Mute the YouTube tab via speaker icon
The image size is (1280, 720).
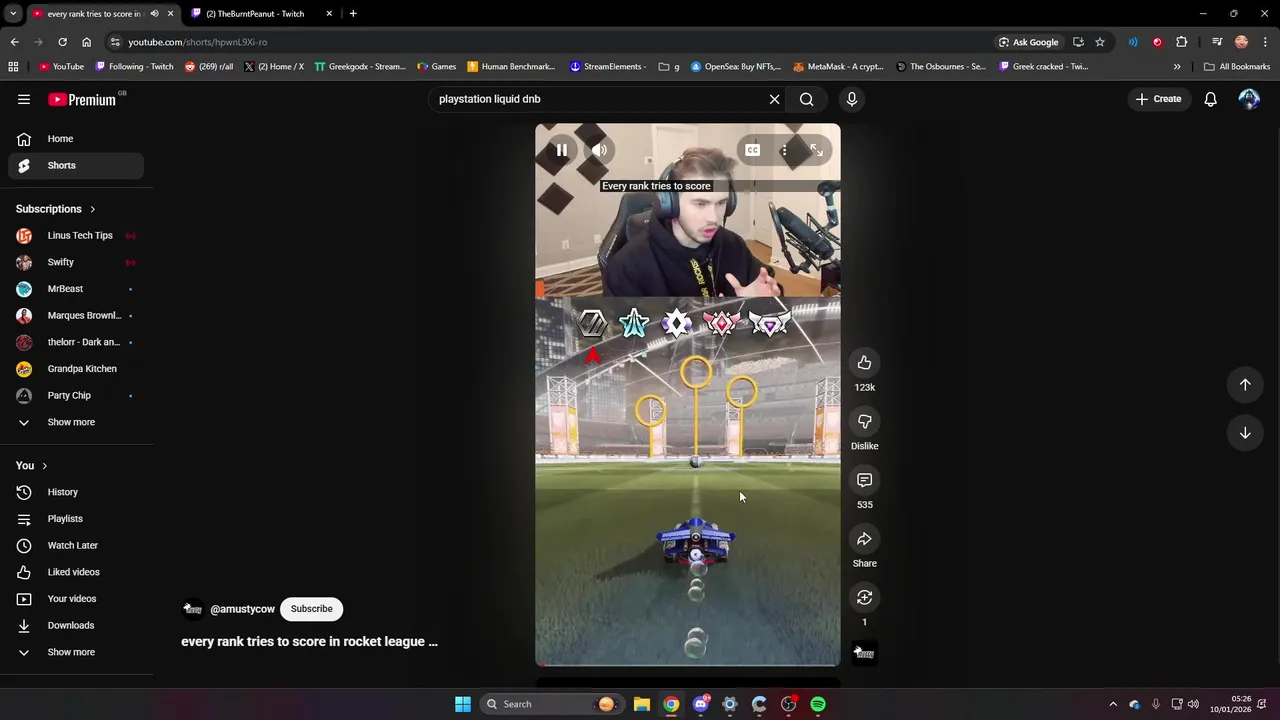click(154, 14)
